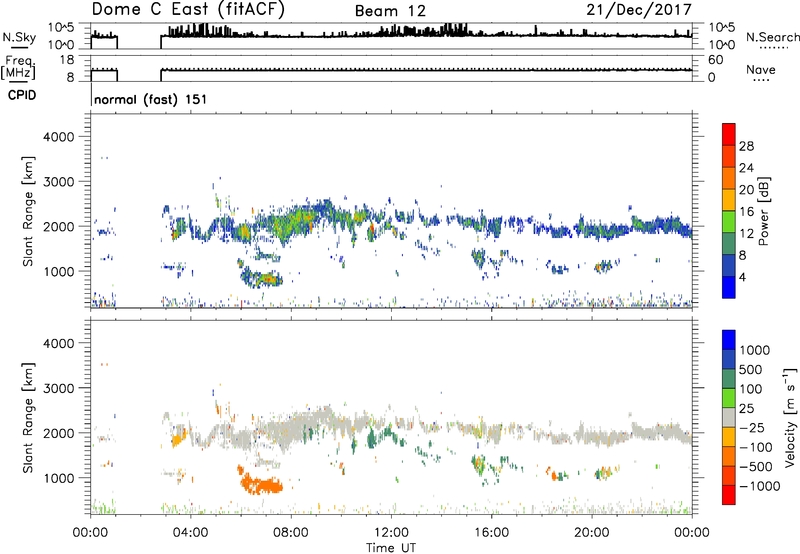Click the blue top segment of velocity colorbar
The width and height of the screenshot is (800, 554).
[x=729, y=340]
